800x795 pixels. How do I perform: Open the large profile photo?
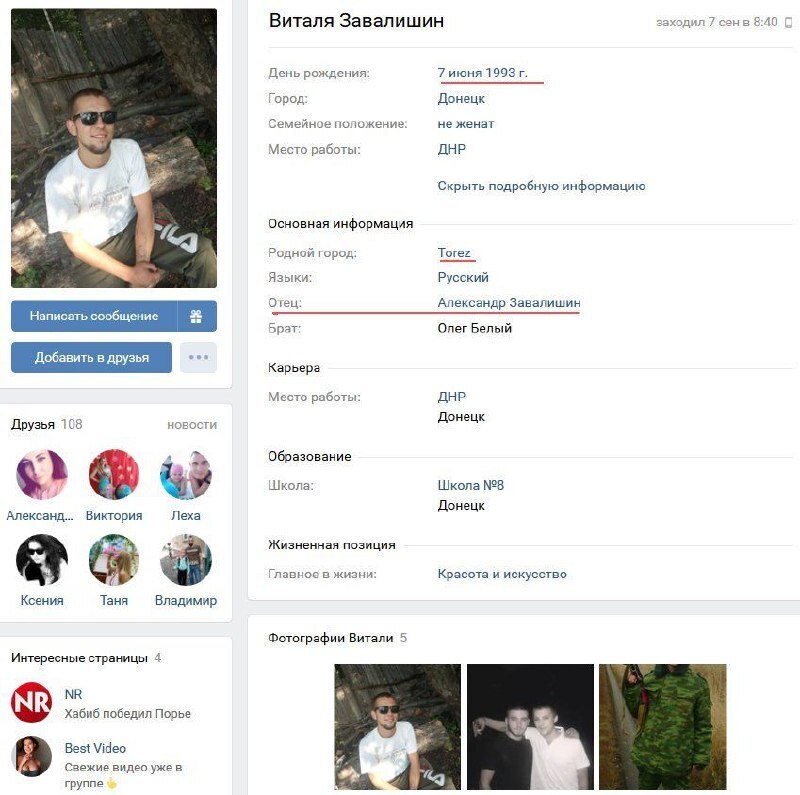tap(114, 148)
